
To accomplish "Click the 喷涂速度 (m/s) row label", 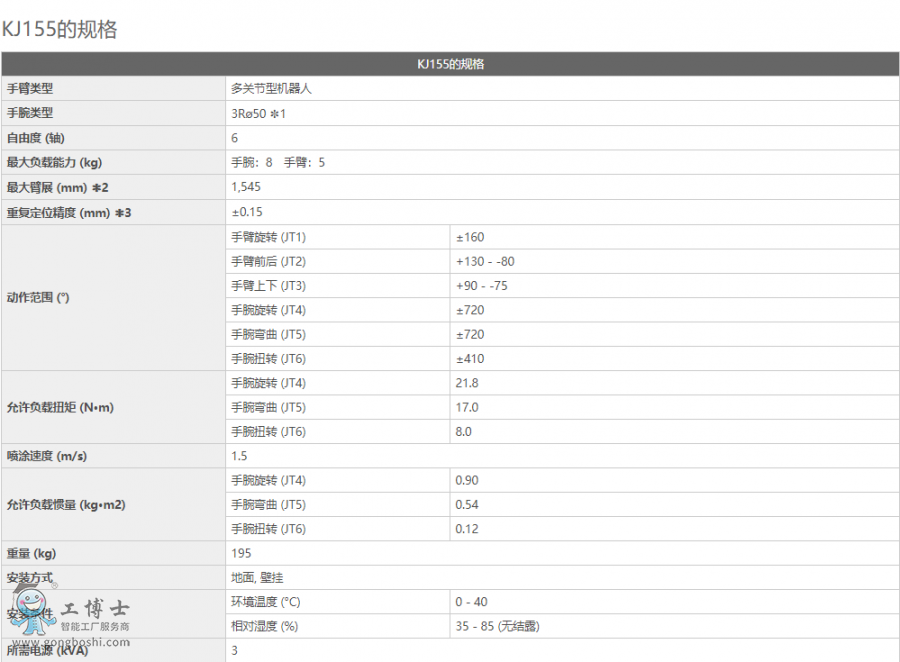I will point(47,456).
